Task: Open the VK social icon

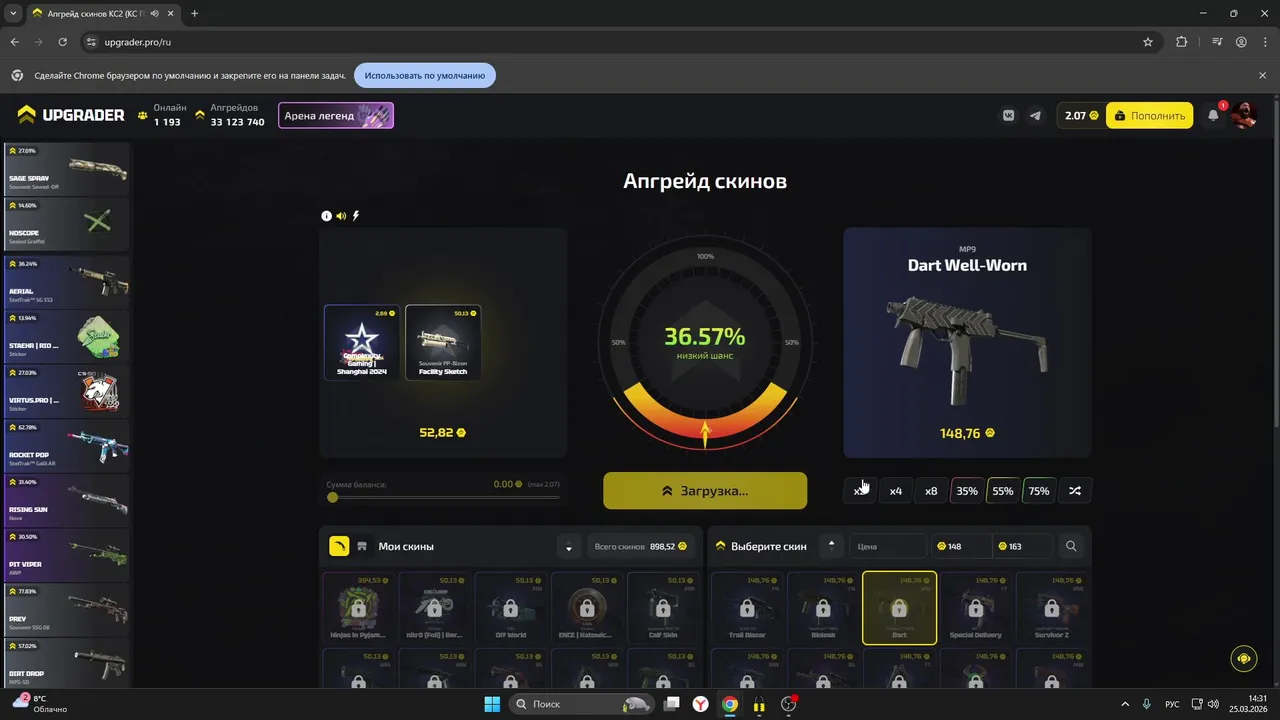Action: point(1009,115)
